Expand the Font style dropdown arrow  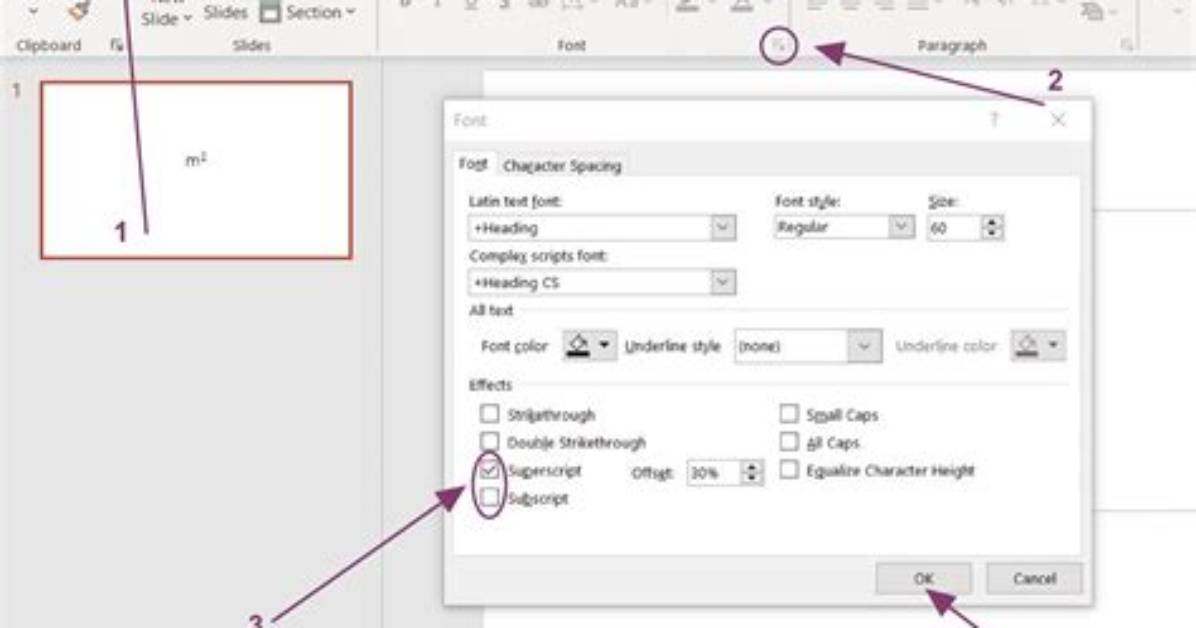(901, 227)
